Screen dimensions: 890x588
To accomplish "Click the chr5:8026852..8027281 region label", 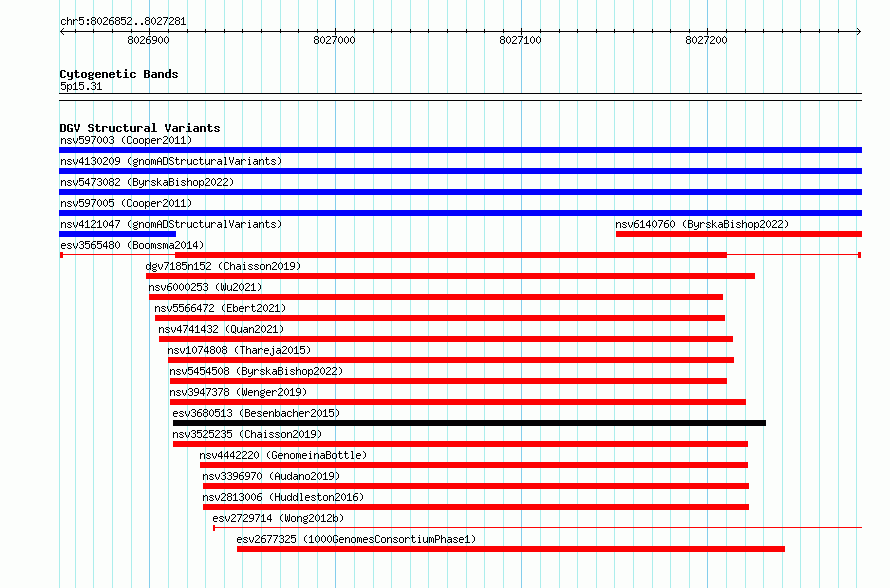I will pos(123,21).
